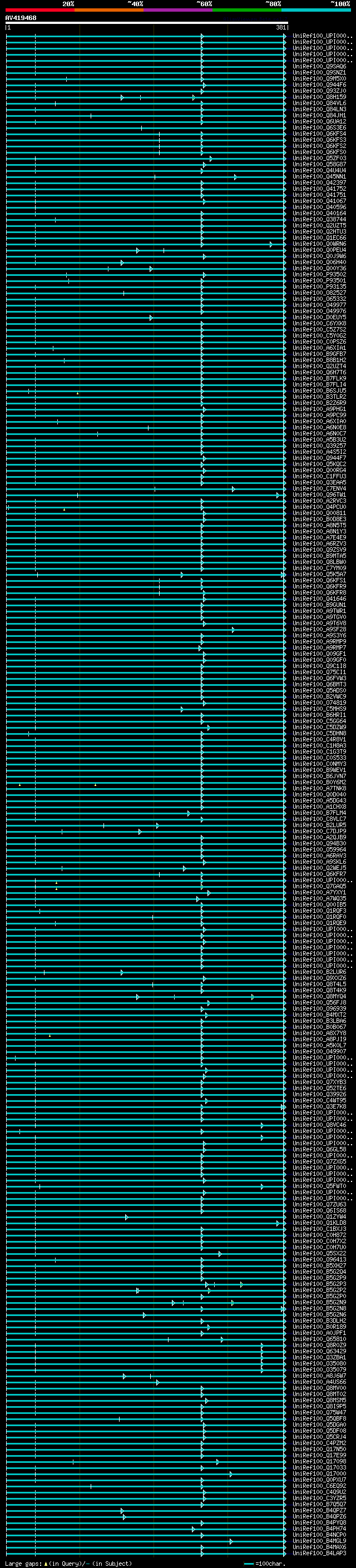Select hit label UniRef100_A4US66
The image size is (356, 1568).
319,1382
